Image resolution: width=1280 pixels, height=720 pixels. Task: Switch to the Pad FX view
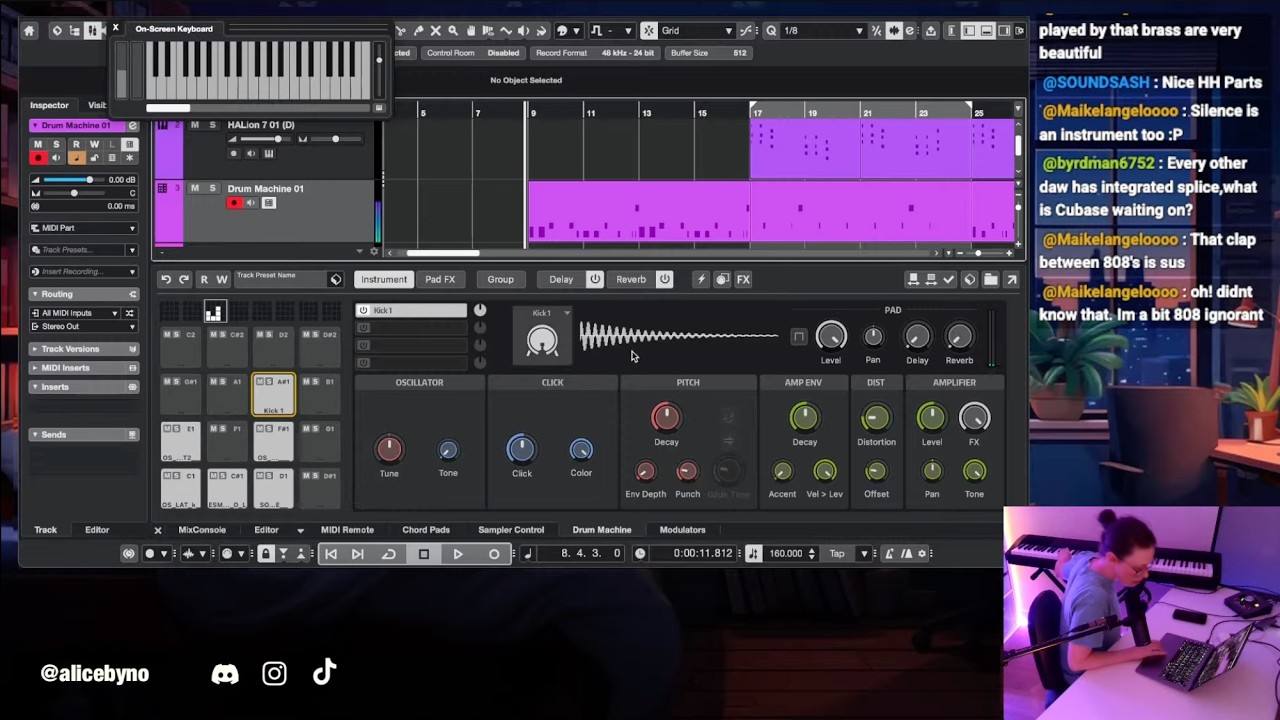[x=440, y=280]
